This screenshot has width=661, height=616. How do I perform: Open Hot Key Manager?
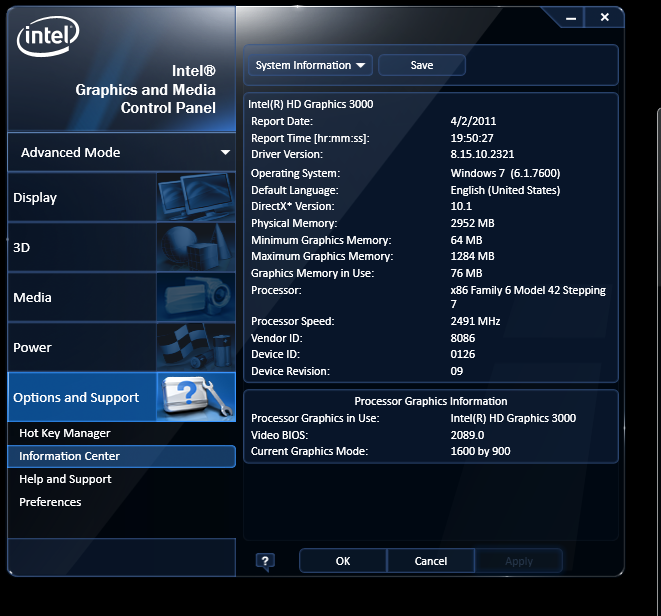(x=65, y=433)
